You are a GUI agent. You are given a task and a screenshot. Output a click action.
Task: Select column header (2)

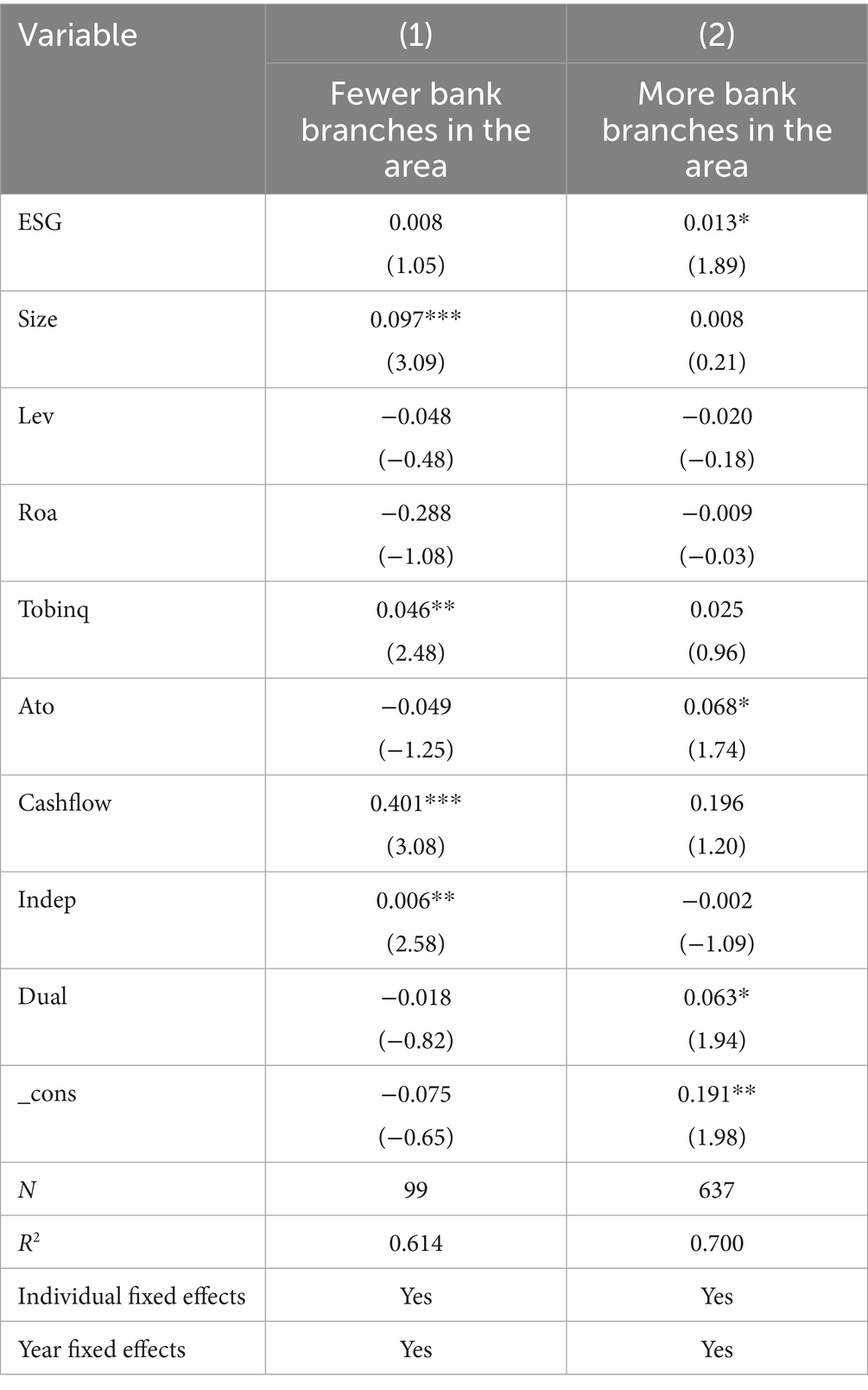[x=717, y=35]
